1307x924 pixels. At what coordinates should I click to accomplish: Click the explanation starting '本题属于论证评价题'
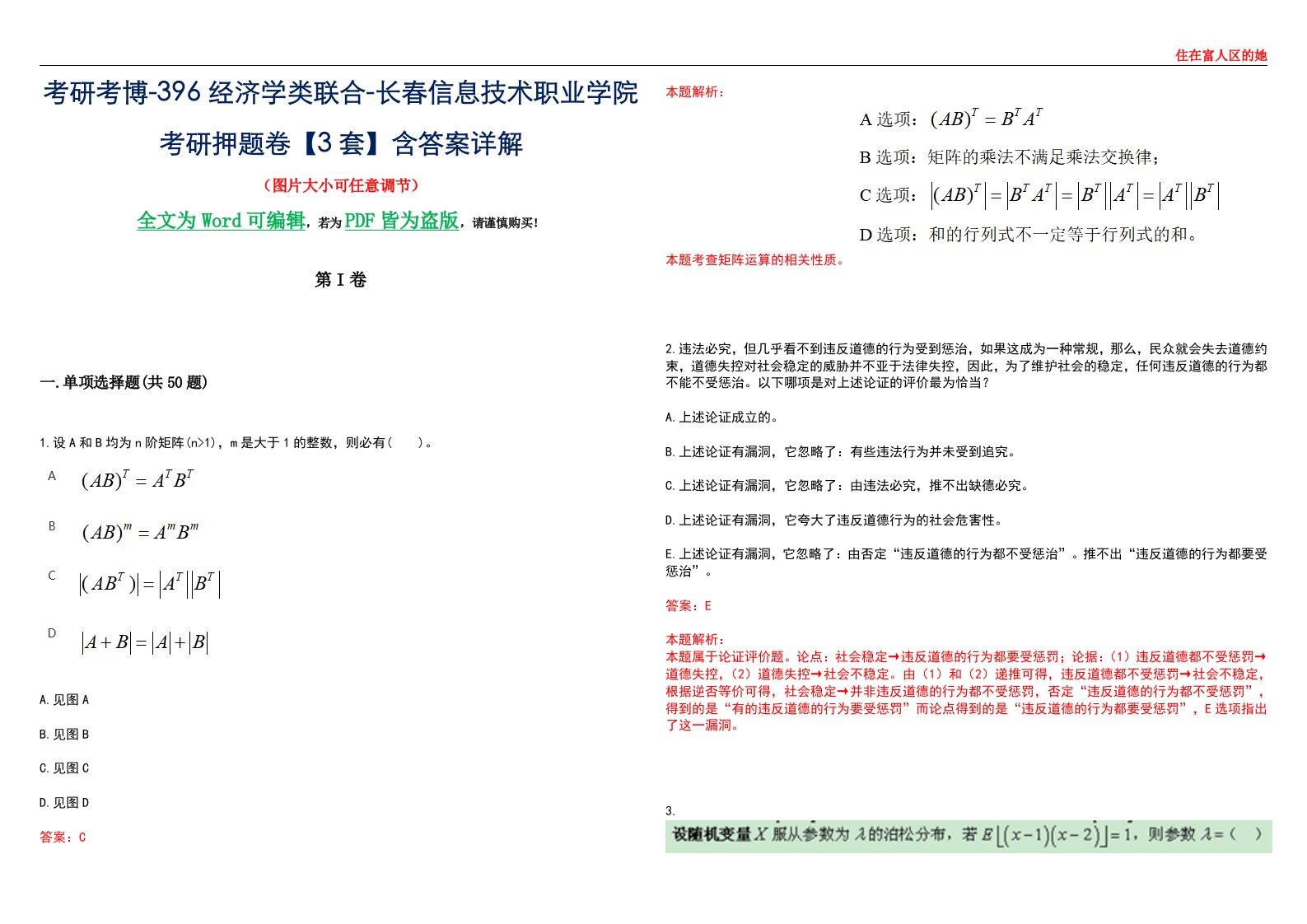(x=966, y=691)
